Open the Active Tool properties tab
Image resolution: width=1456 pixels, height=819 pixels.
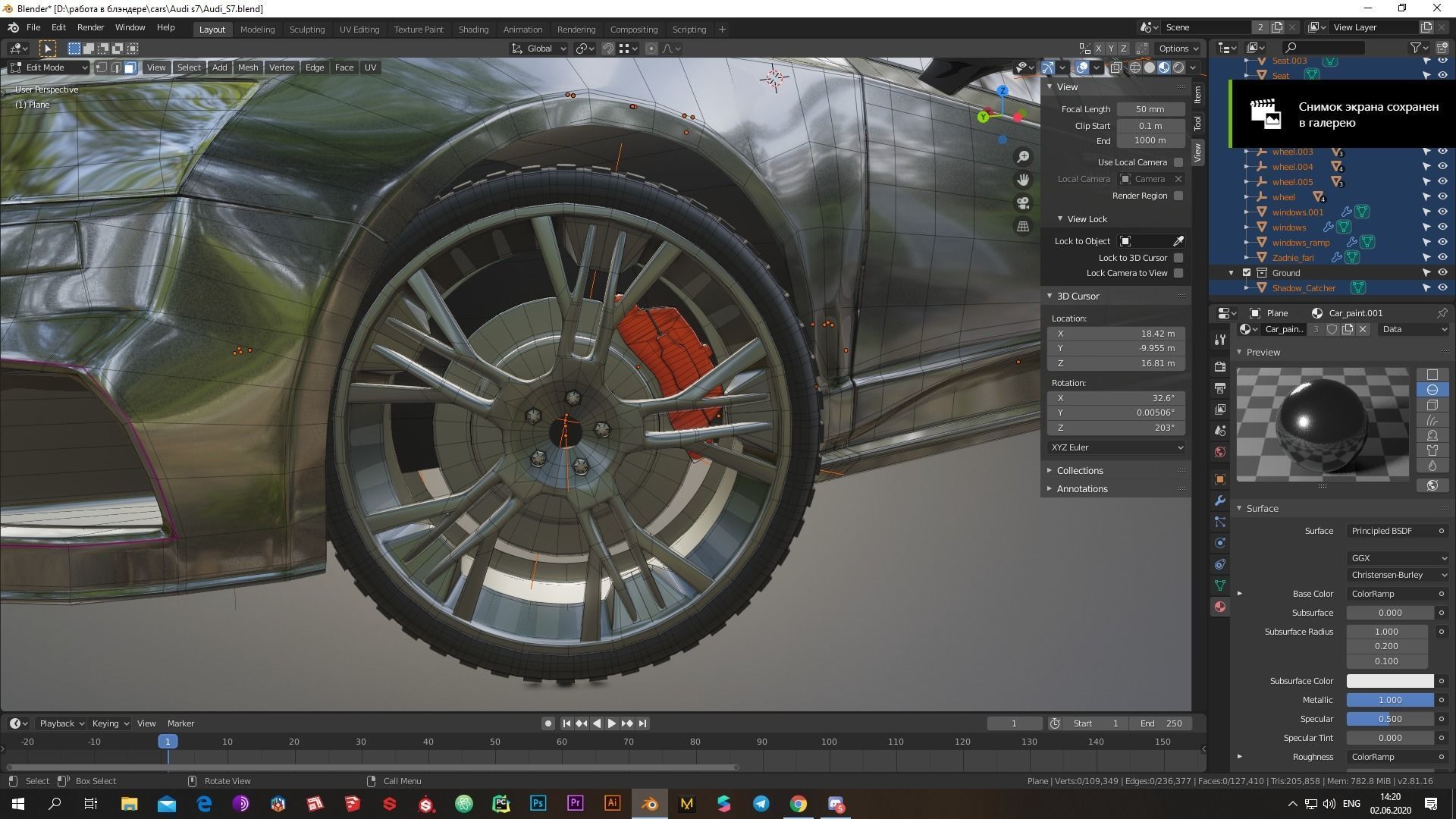[x=1219, y=340]
